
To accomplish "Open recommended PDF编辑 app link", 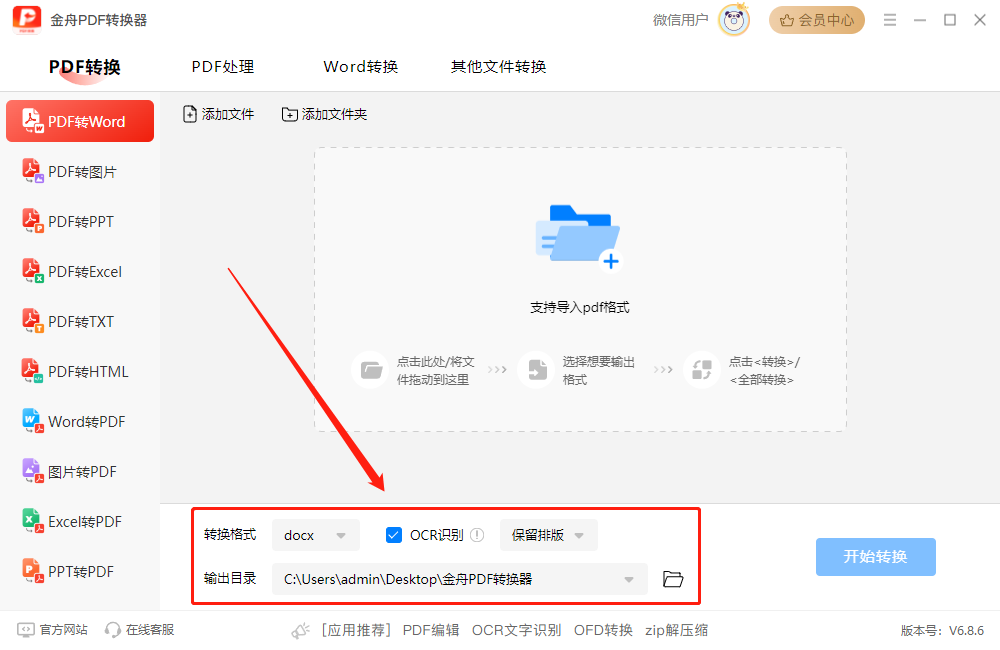I will 431,630.
